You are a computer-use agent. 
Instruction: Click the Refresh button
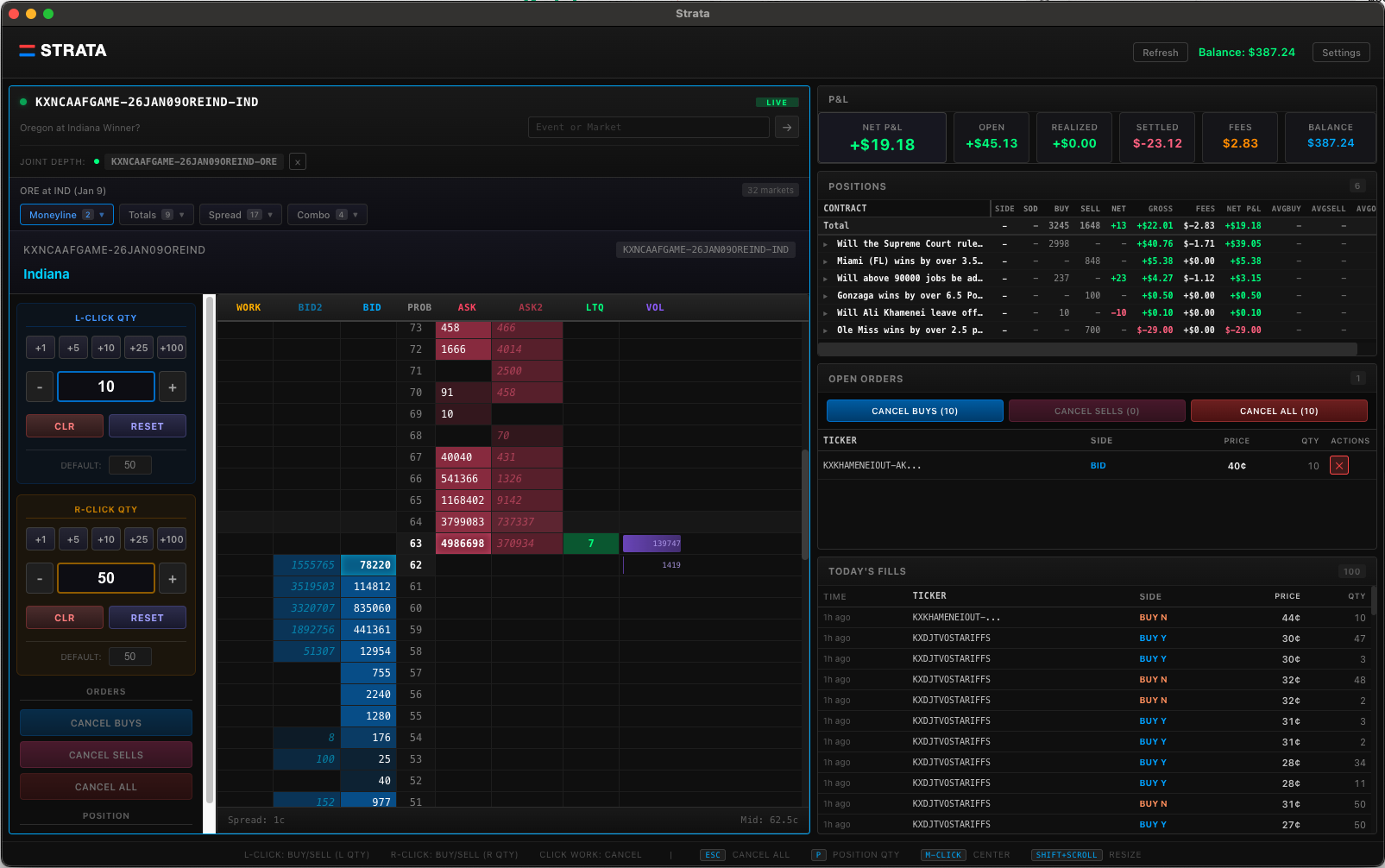(1160, 53)
